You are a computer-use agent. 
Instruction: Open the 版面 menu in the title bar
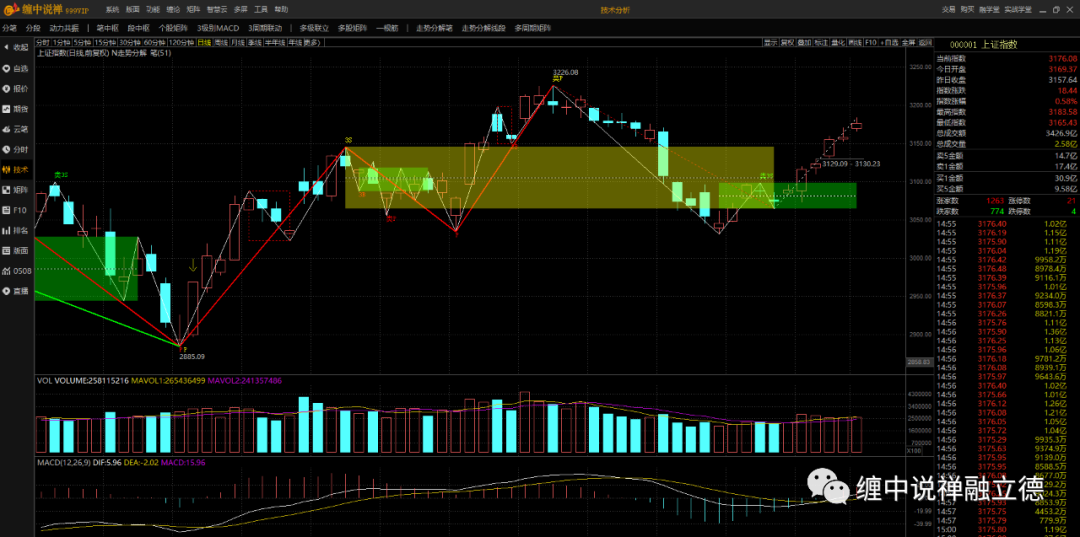coord(133,10)
